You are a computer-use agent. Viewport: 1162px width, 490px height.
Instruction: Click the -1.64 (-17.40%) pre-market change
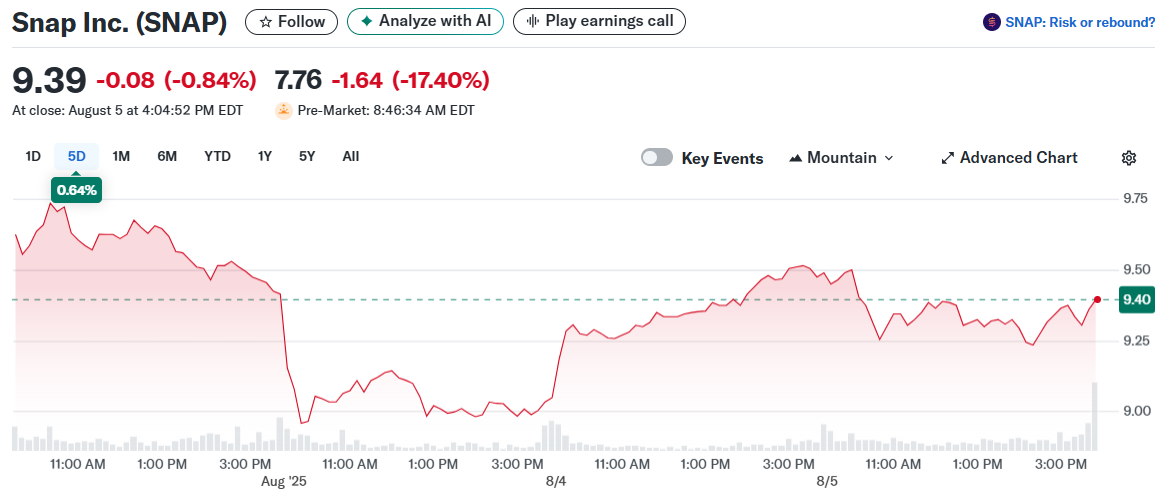(411, 79)
